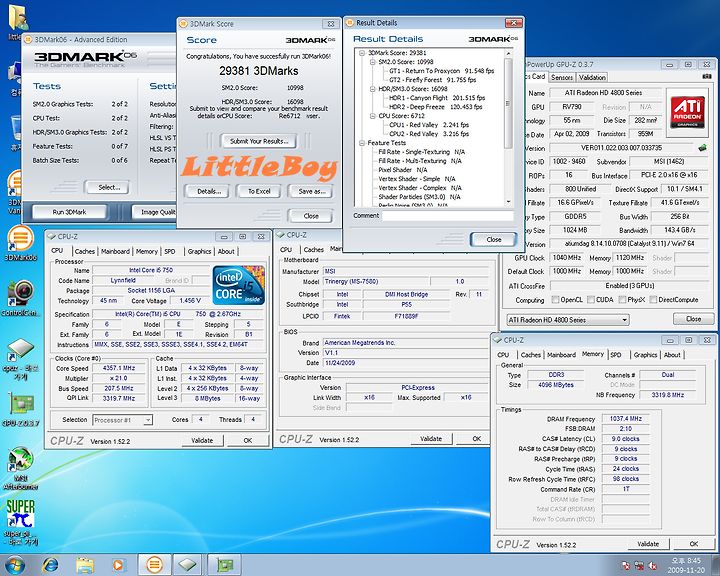This screenshot has width=720, height=576.
Task: Click Close button in GPU-Z window
Action: [x=693, y=319]
